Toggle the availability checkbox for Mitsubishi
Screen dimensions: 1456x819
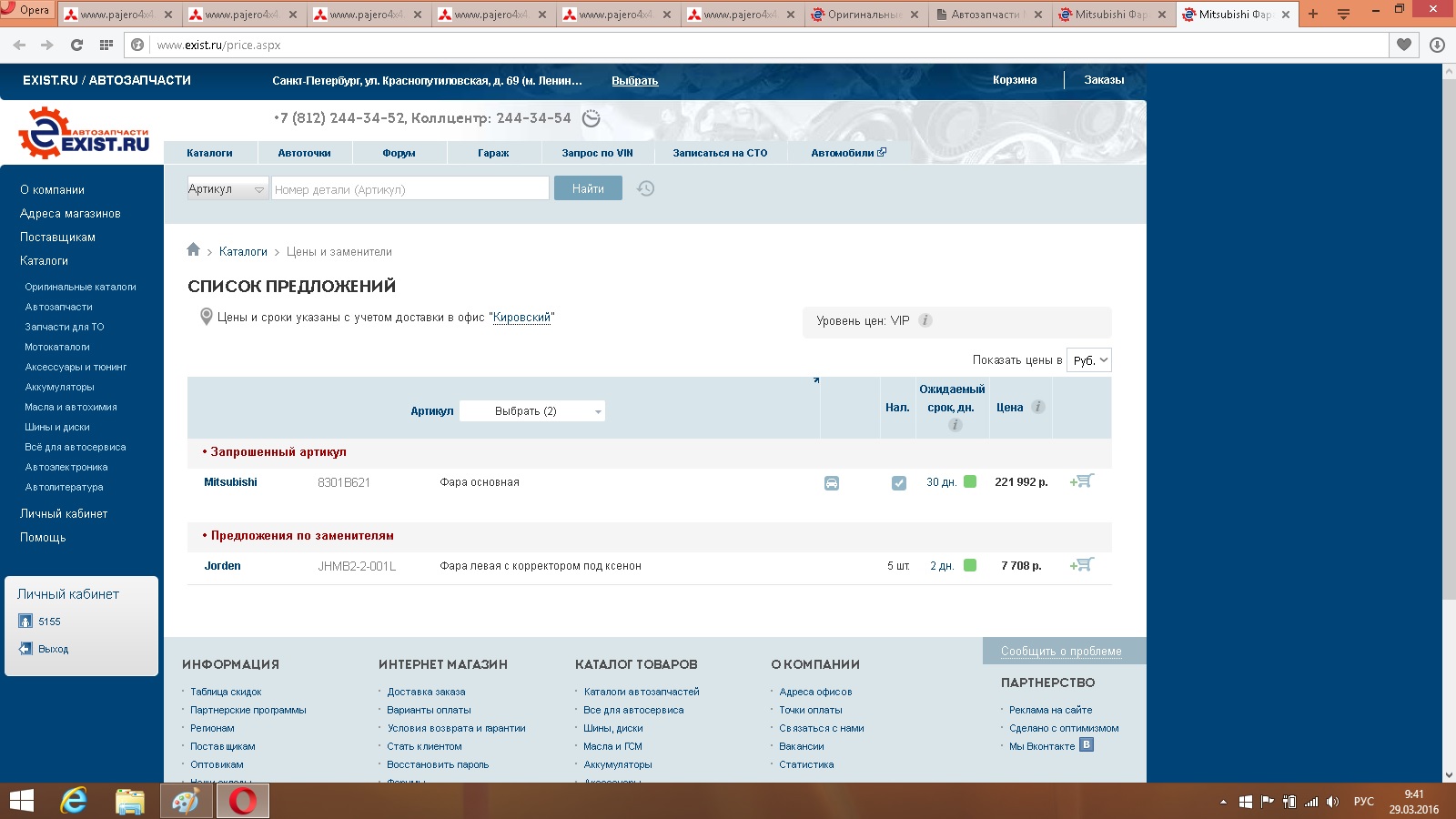pos(898,483)
